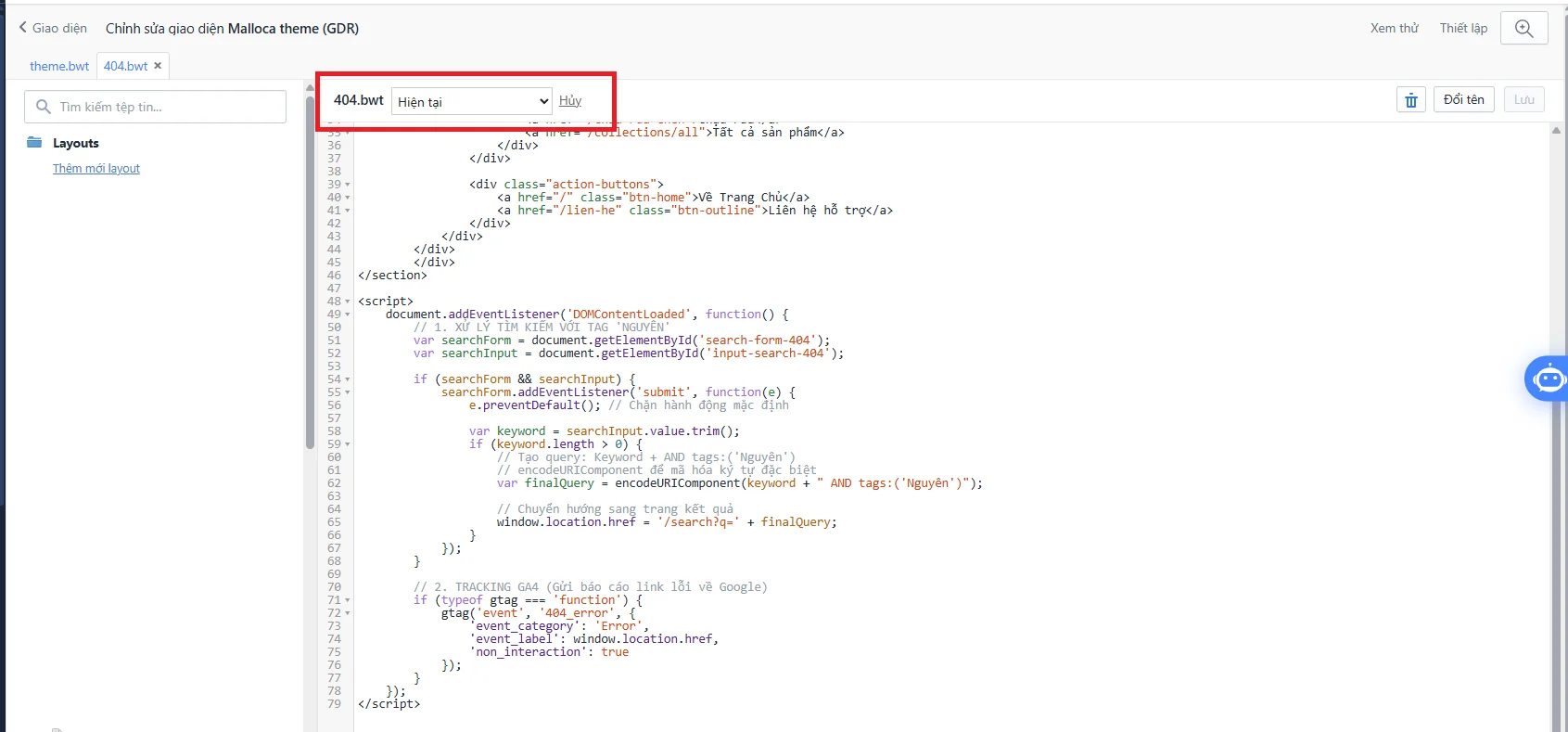Viewport: 1568px width, 732px height.
Task: Expand the Layouts folder
Action: (x=76, y=143)
